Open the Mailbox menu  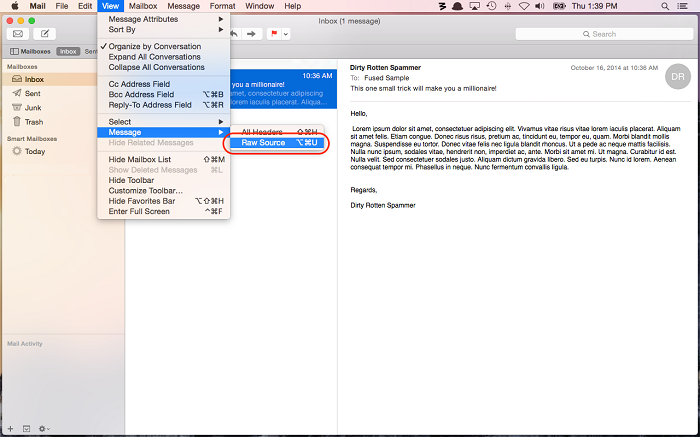click(x=143, y=6)
